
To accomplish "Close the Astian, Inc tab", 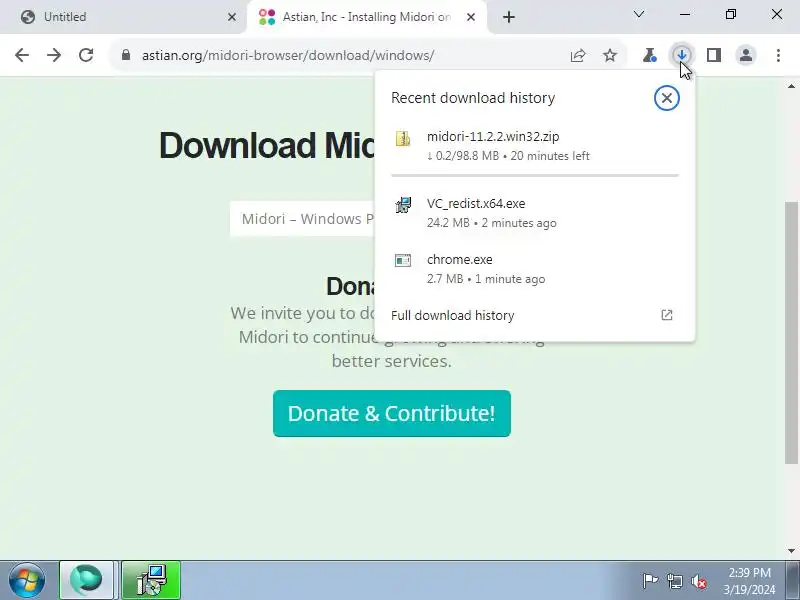I will 471,17.
